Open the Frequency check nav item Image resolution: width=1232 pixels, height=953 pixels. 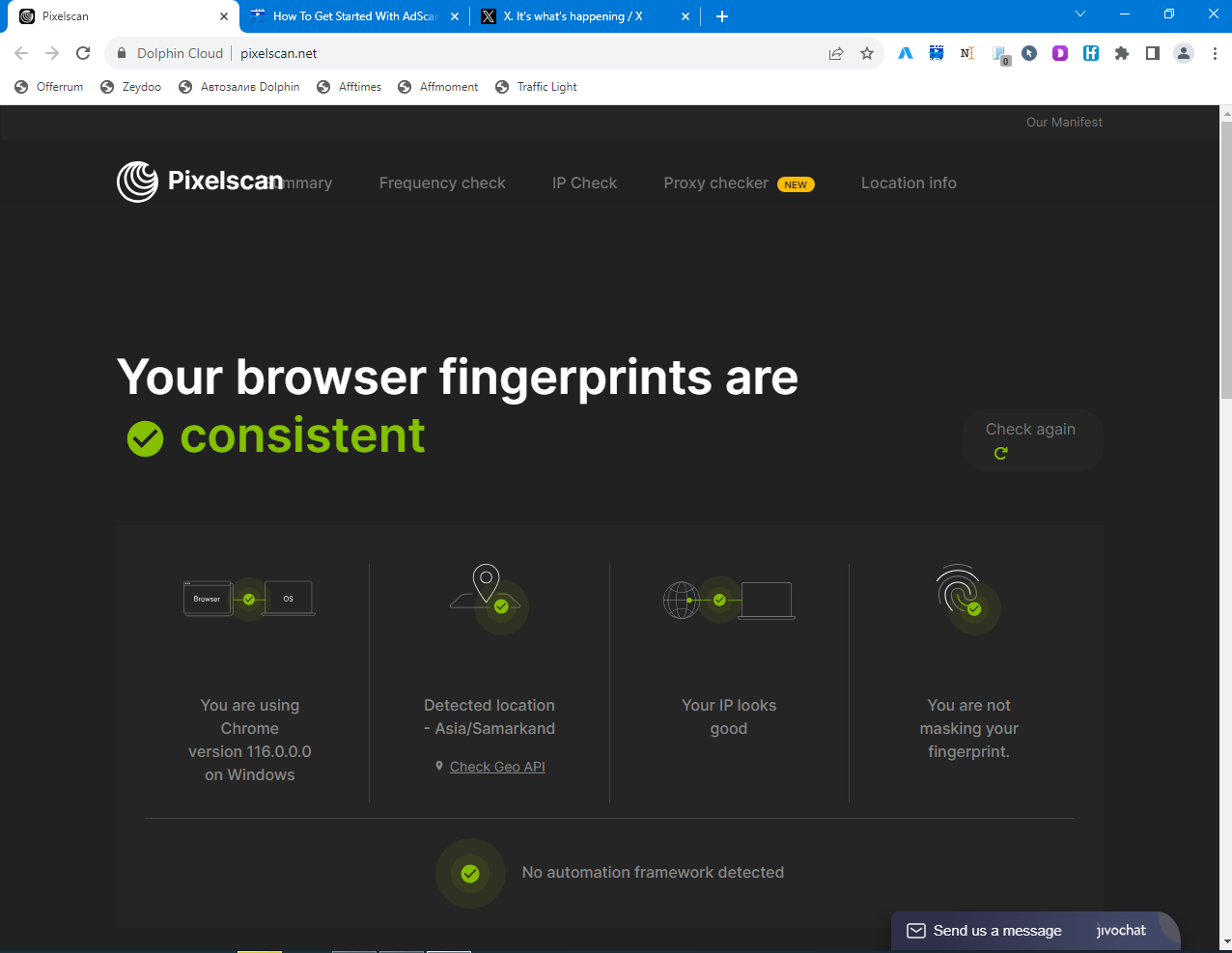tap(442, 183)
